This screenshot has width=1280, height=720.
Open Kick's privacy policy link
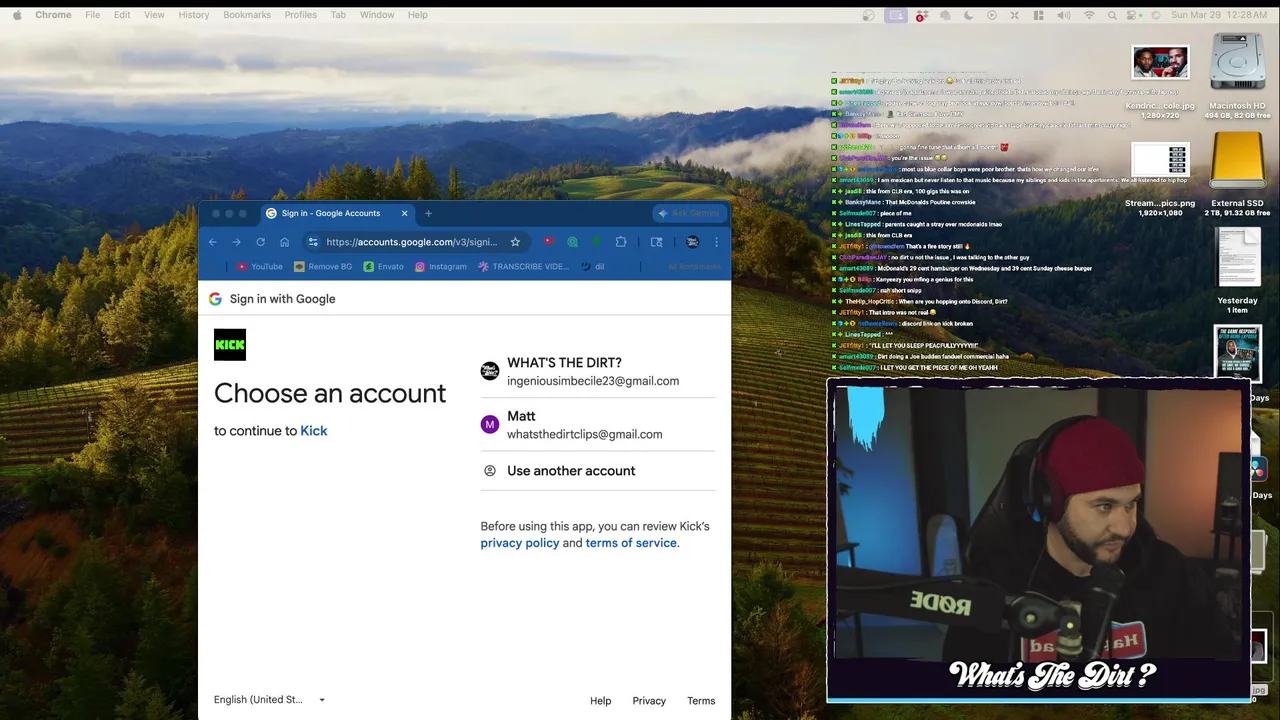[x=520, y=543]
